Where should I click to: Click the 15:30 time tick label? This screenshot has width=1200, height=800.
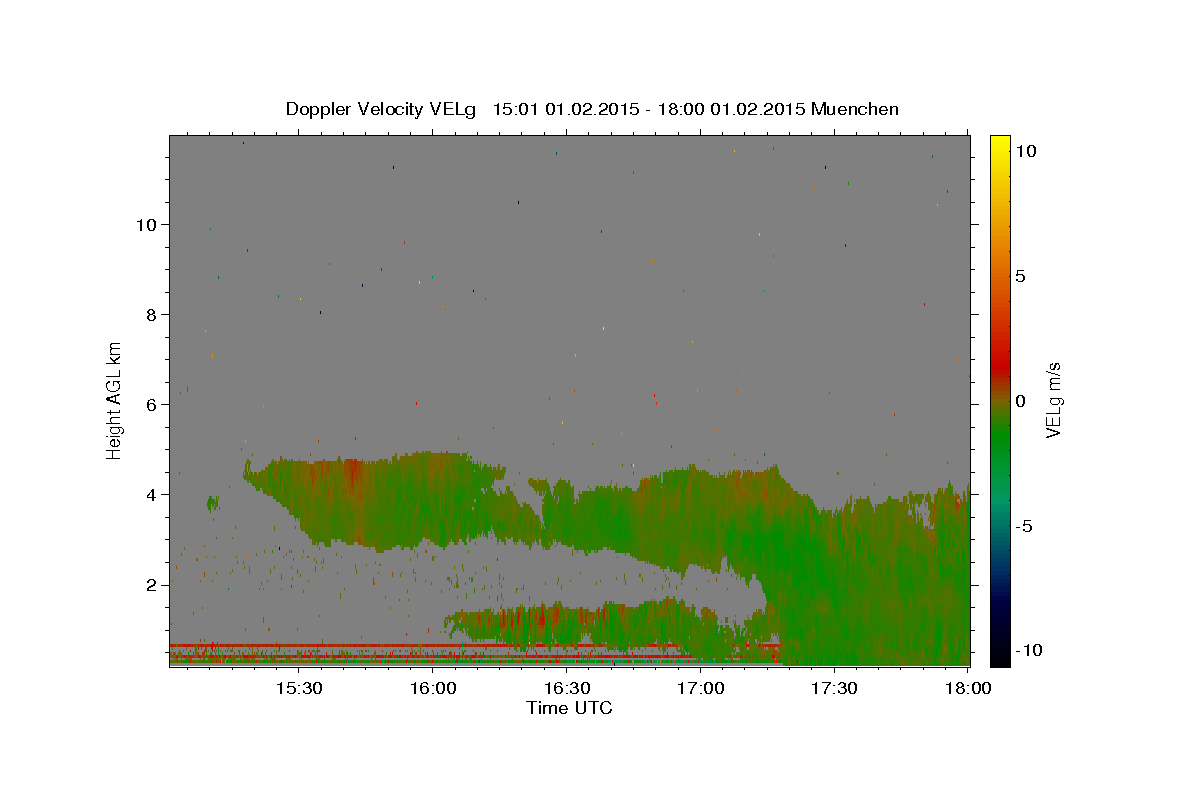(299, 688)
